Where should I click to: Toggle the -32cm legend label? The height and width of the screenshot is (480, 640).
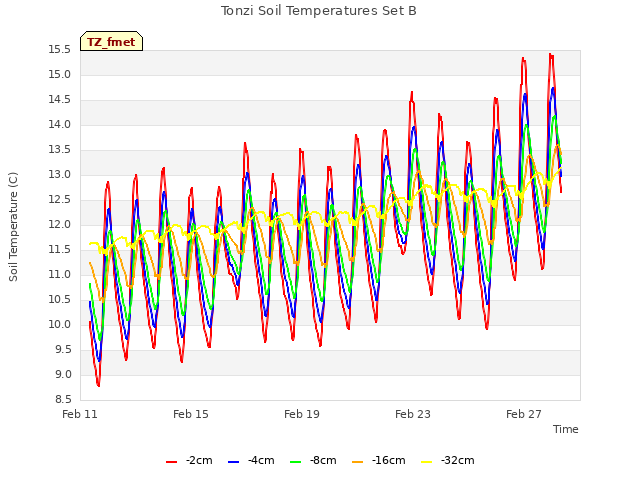(x=458, y=460)
